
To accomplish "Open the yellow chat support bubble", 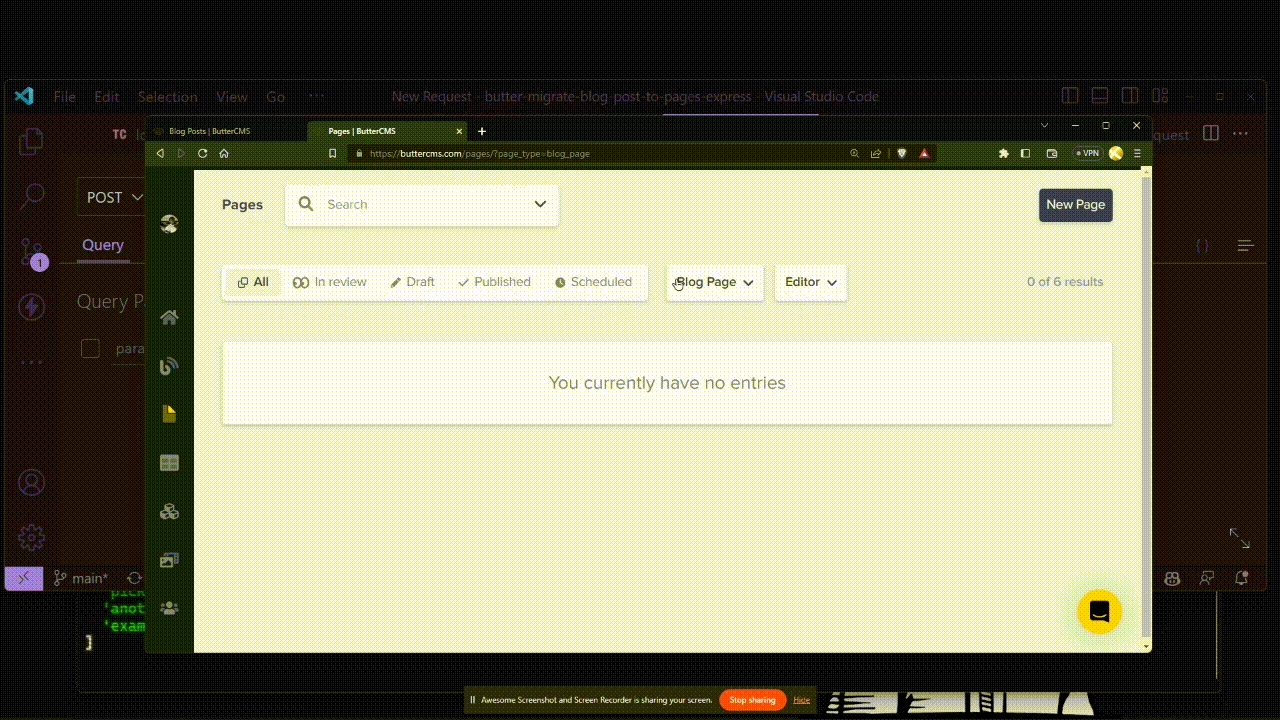I will (x=1099, y=612).
